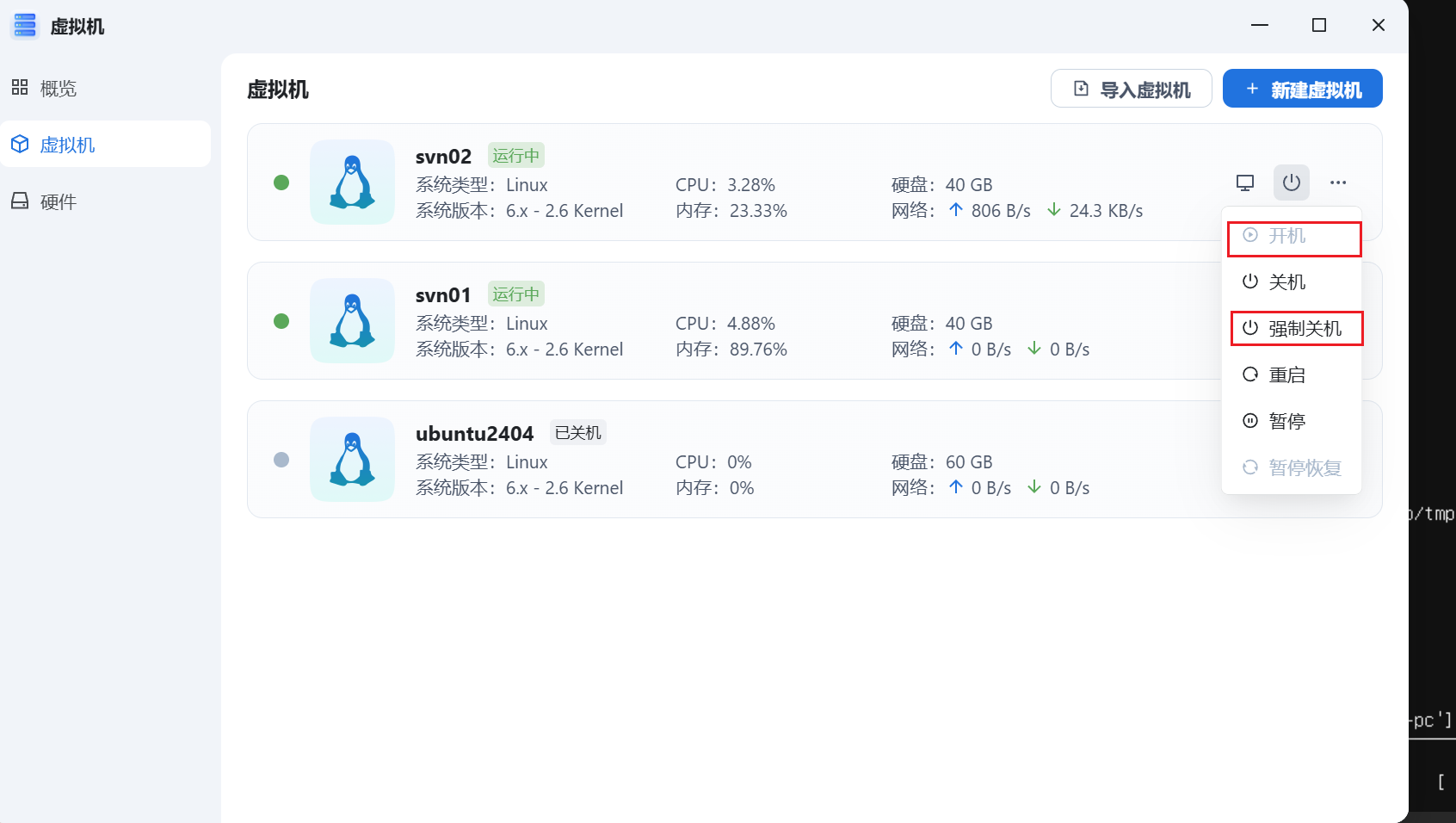
Task: Click the green status dot of svn02
Action: (281, 183)
